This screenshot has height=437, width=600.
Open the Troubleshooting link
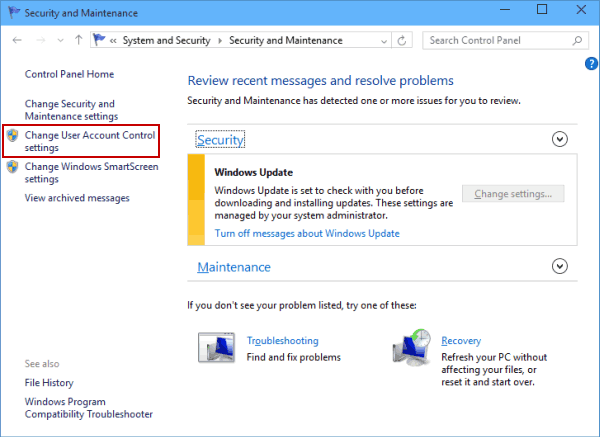pyautogui.click(x=282, y=341)
